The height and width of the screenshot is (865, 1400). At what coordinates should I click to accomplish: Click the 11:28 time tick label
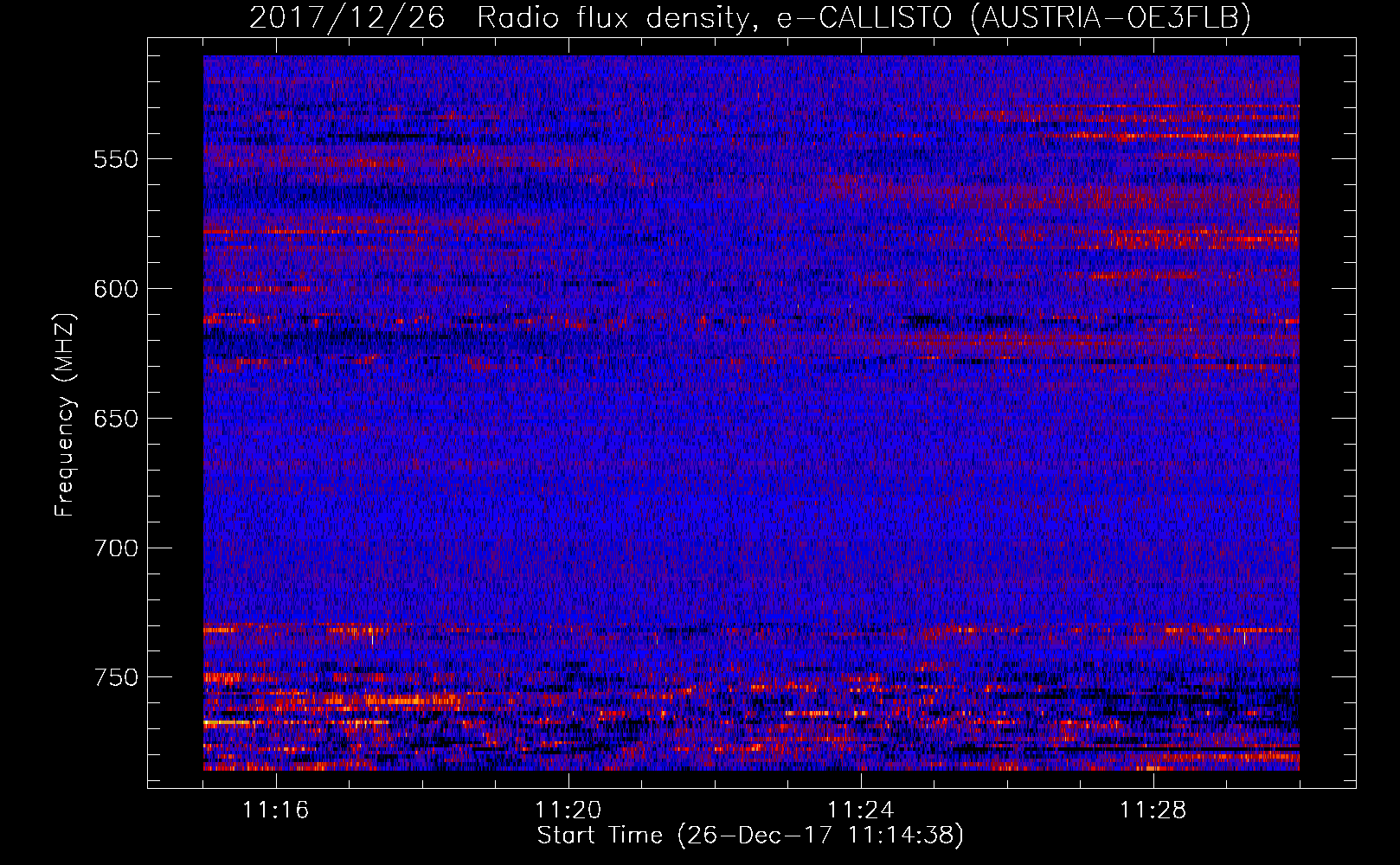click(x=1153, y=811)
